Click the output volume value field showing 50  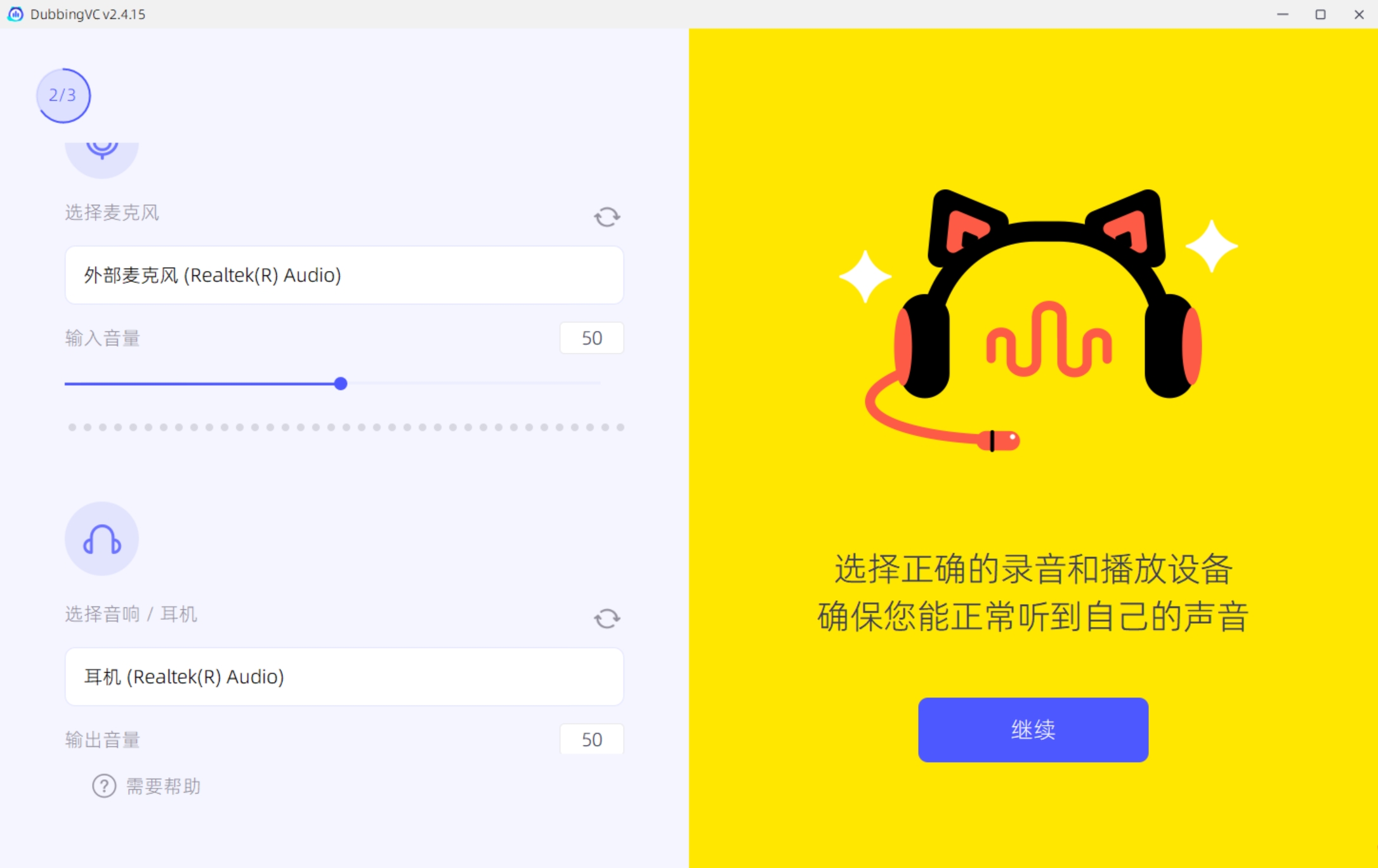591,739
